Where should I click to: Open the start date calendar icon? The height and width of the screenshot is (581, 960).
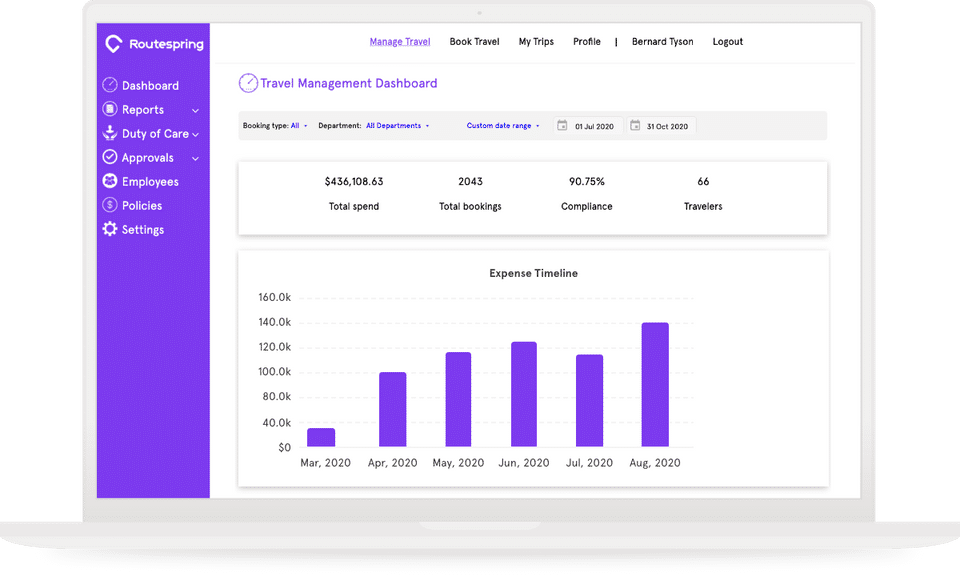click(562, 126)
